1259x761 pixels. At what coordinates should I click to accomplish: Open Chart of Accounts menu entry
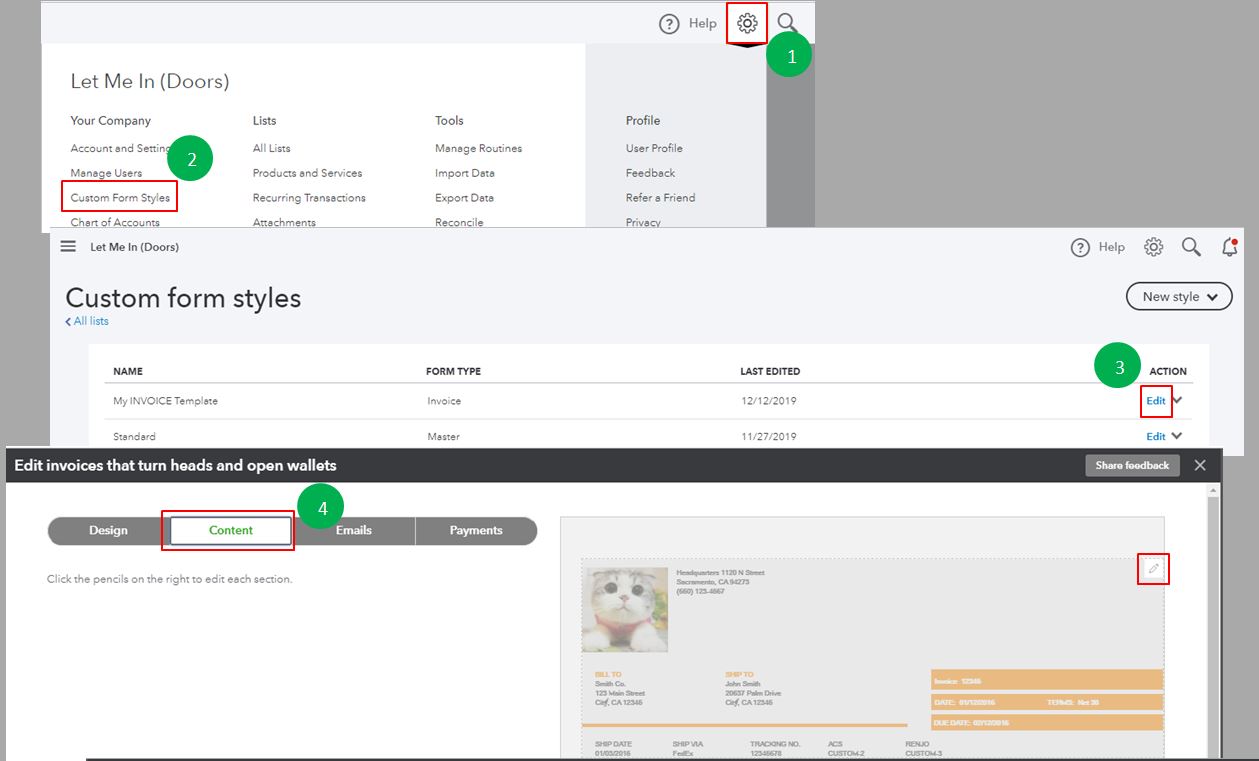[115, 223]
